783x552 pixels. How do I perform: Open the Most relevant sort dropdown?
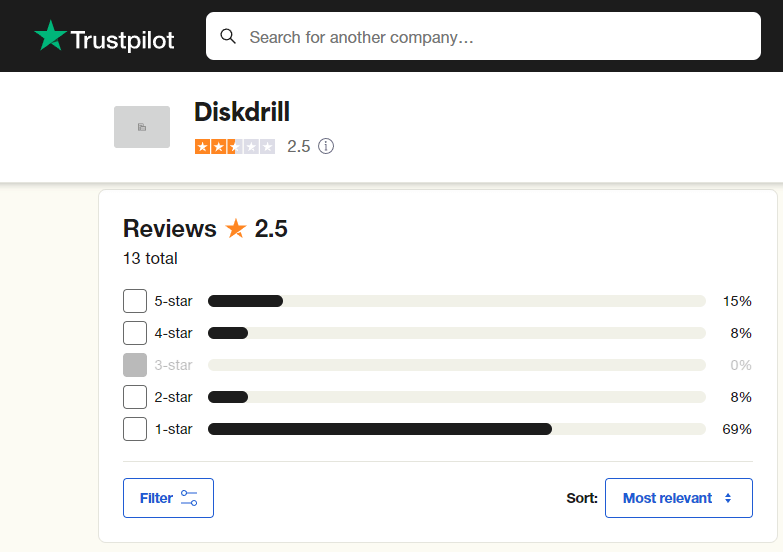(x=679, y=498)
